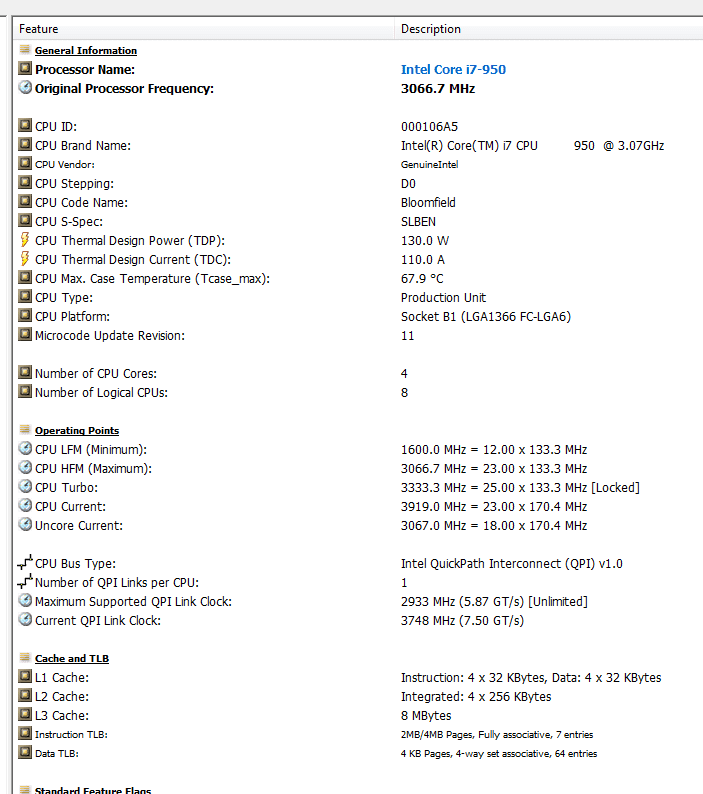Select the General Information section heading
Image resolution: width=703 pixels, height=794 pixels.
pyautogui.click(x=86, y=51)
